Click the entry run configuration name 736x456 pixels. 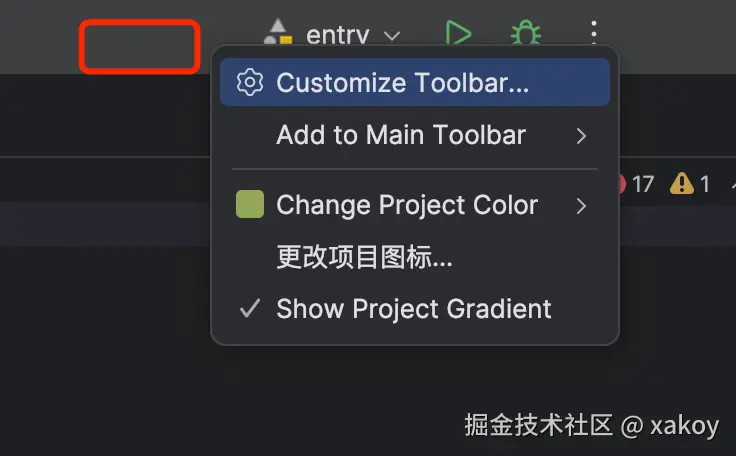coord(338,35)
